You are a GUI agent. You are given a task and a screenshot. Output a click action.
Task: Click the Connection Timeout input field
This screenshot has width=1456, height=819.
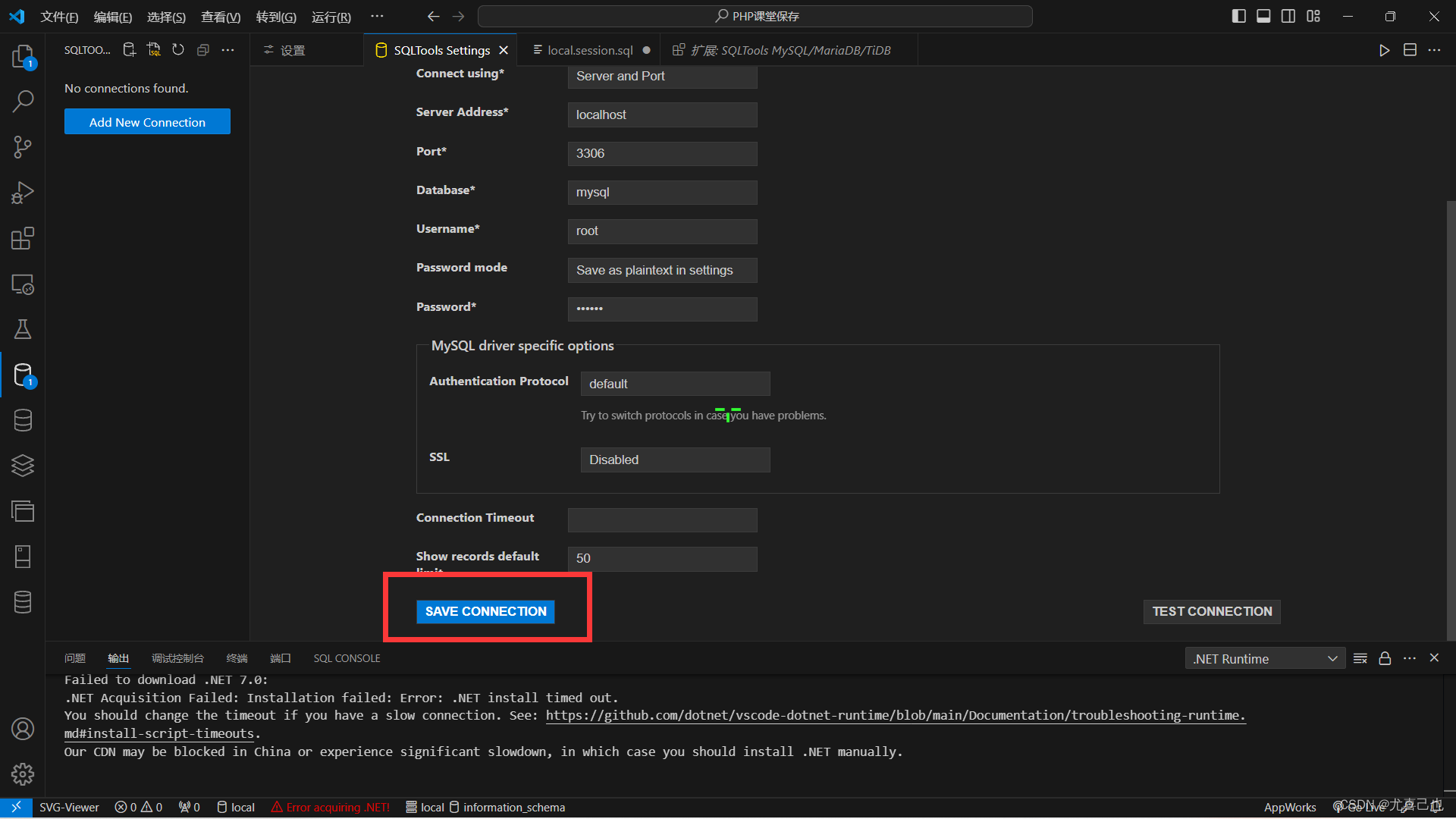662,519
